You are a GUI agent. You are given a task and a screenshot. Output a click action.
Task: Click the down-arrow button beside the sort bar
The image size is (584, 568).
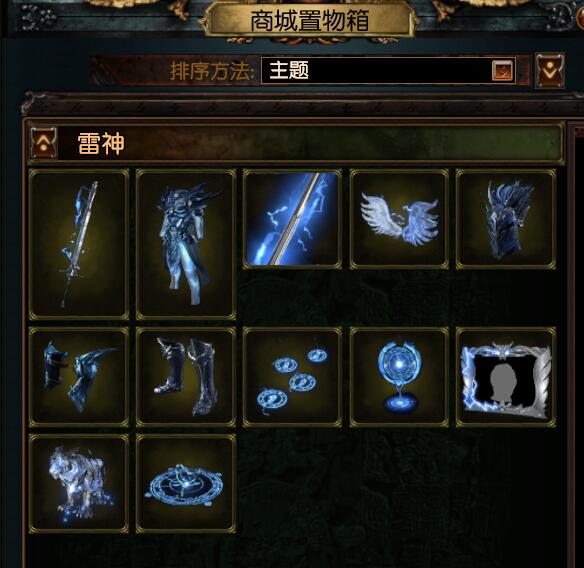[550, 70]
